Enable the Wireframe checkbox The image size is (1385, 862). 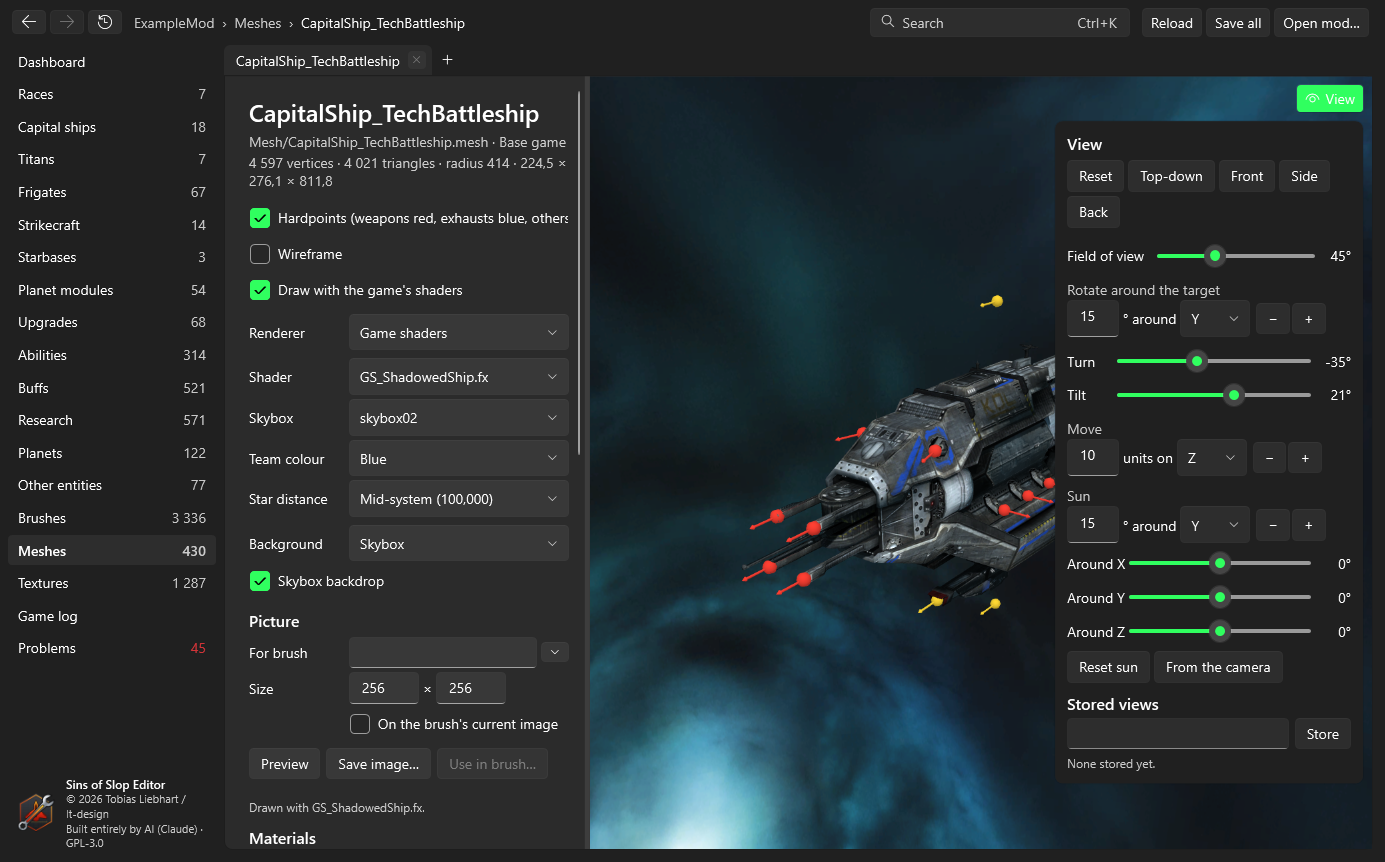(260, 254)
